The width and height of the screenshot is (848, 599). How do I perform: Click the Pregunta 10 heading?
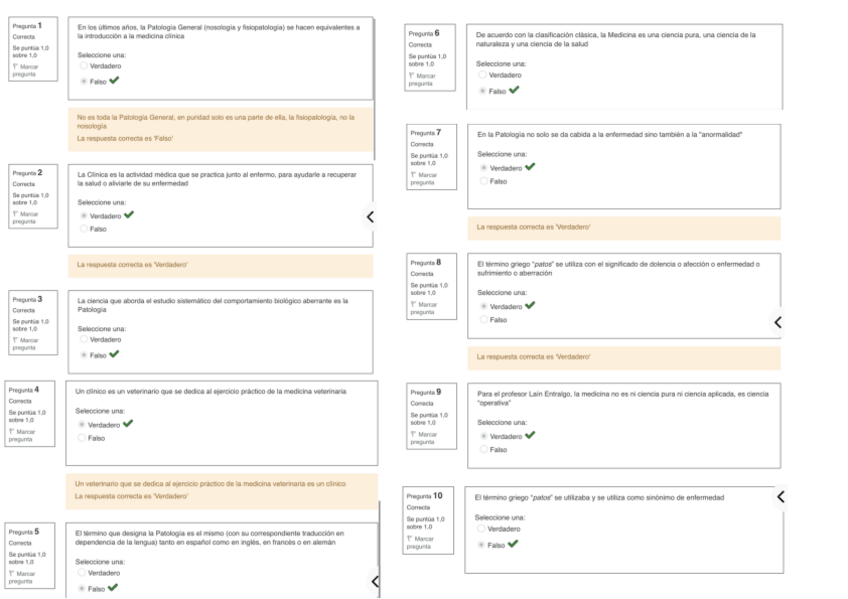[x=425, y=496]
